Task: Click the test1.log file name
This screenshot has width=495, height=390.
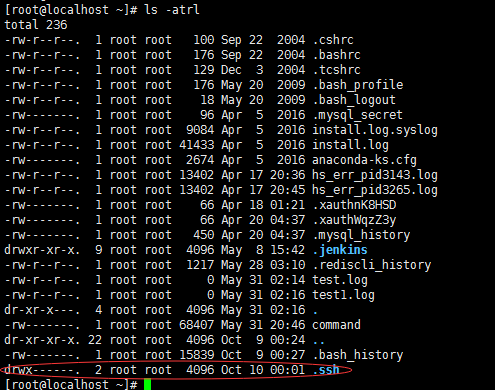Action: (343, 295)
